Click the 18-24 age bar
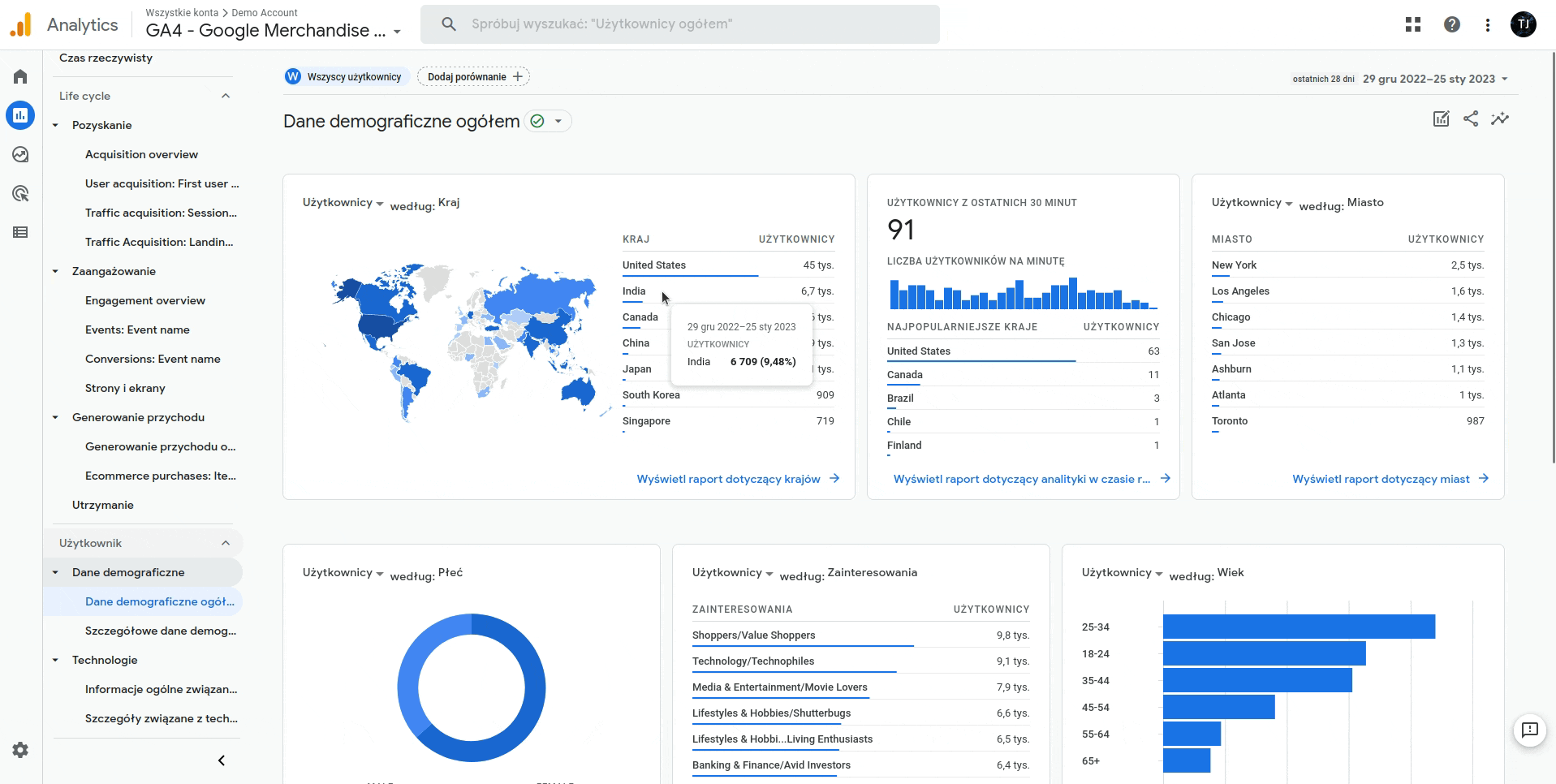1556x784 pixels. coord(1264,653)
